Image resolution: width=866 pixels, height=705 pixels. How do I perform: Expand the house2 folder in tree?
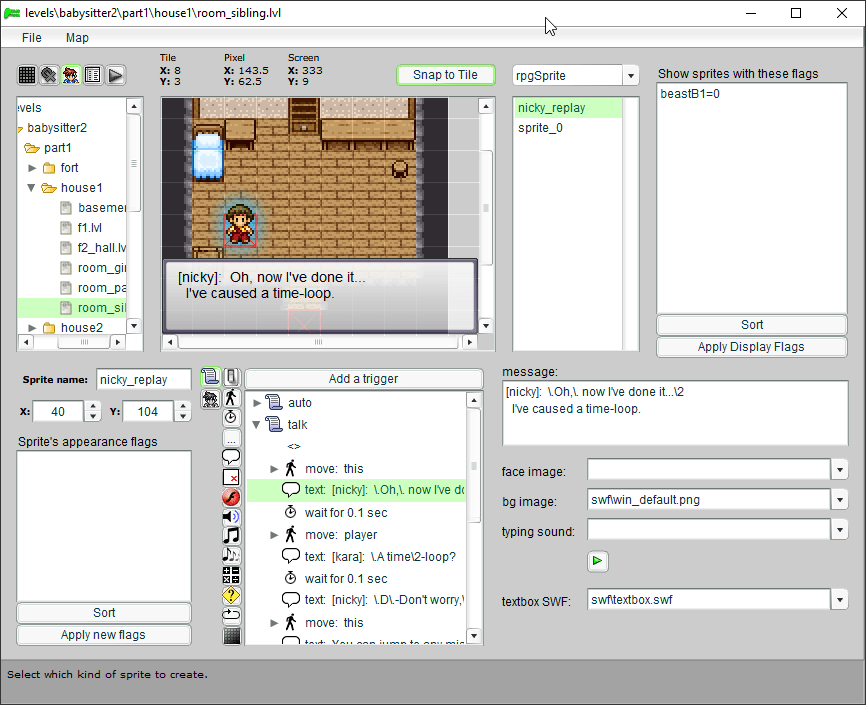33,328
